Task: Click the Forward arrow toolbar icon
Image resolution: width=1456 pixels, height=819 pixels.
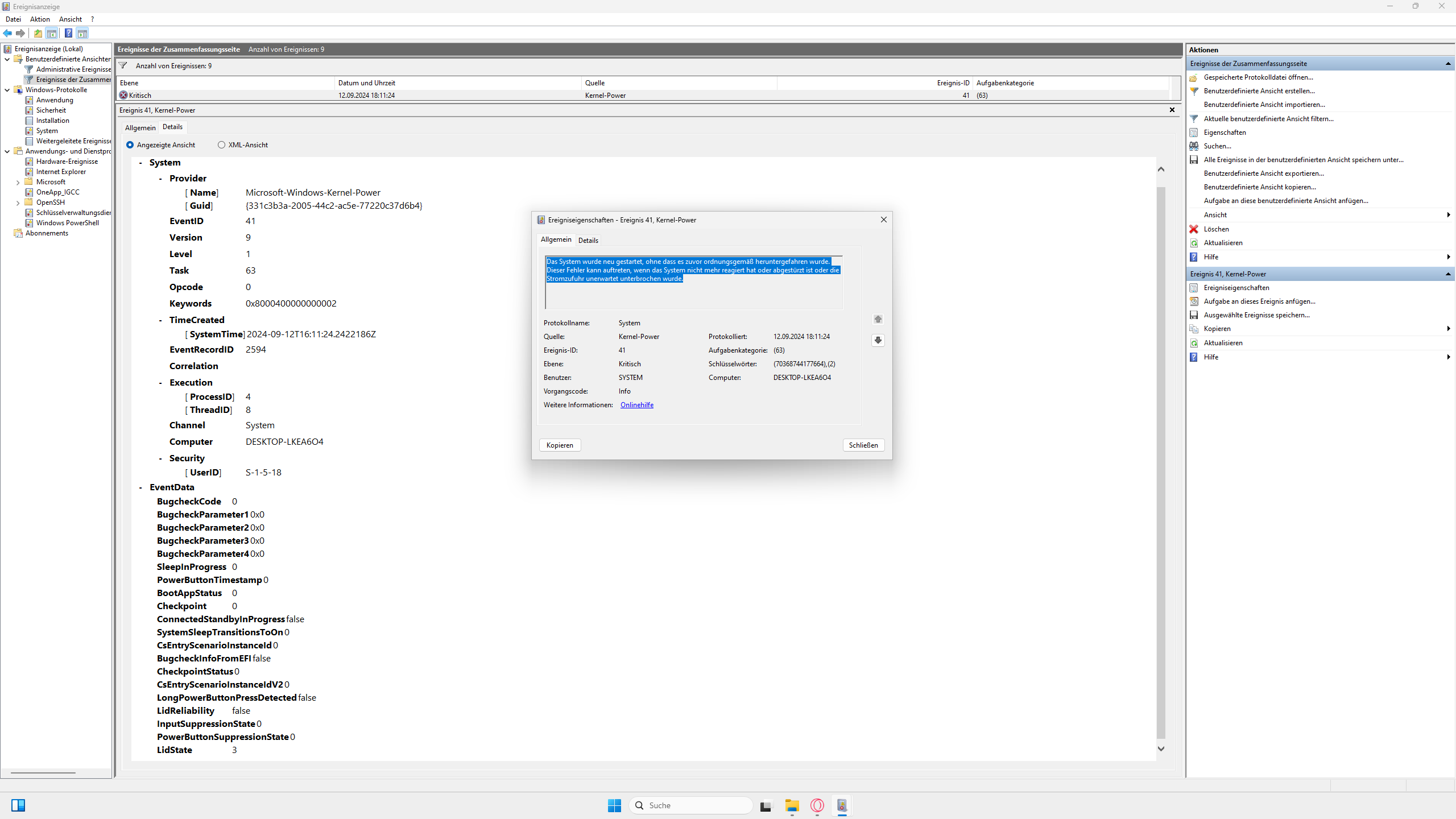Action: click(x=20, y=33)
